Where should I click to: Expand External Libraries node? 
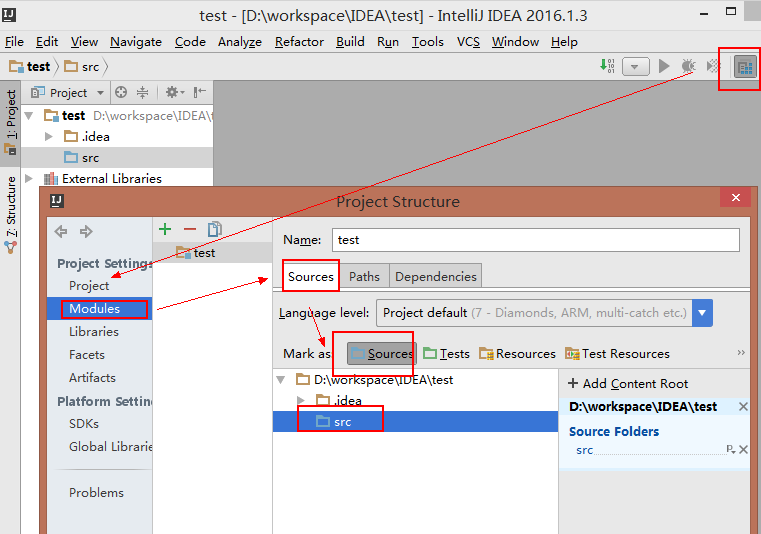(29, 178)
